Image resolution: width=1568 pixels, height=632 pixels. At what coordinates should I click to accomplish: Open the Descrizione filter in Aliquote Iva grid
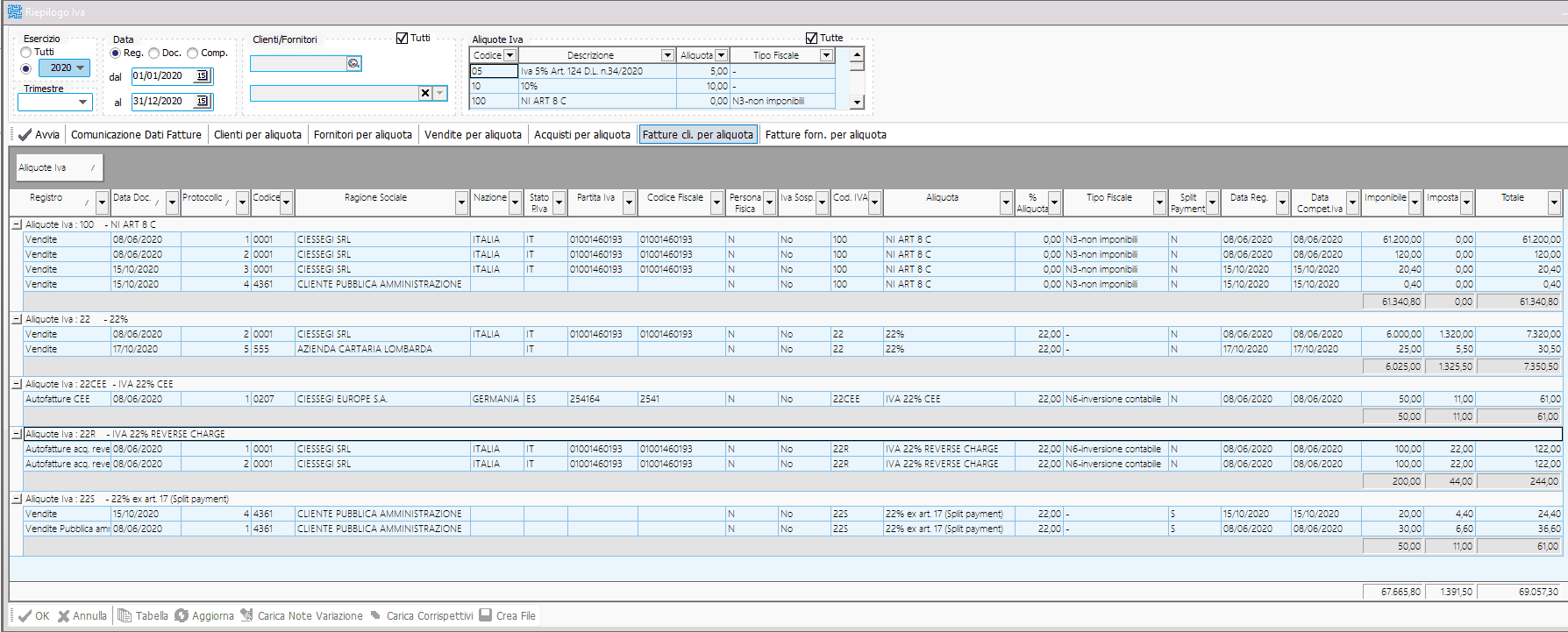tap(667, 55)
